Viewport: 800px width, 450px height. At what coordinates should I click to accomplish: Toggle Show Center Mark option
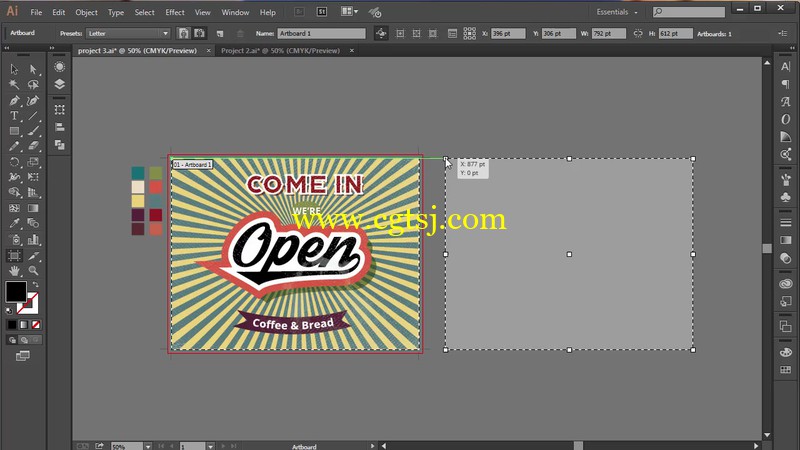(400, 33)
